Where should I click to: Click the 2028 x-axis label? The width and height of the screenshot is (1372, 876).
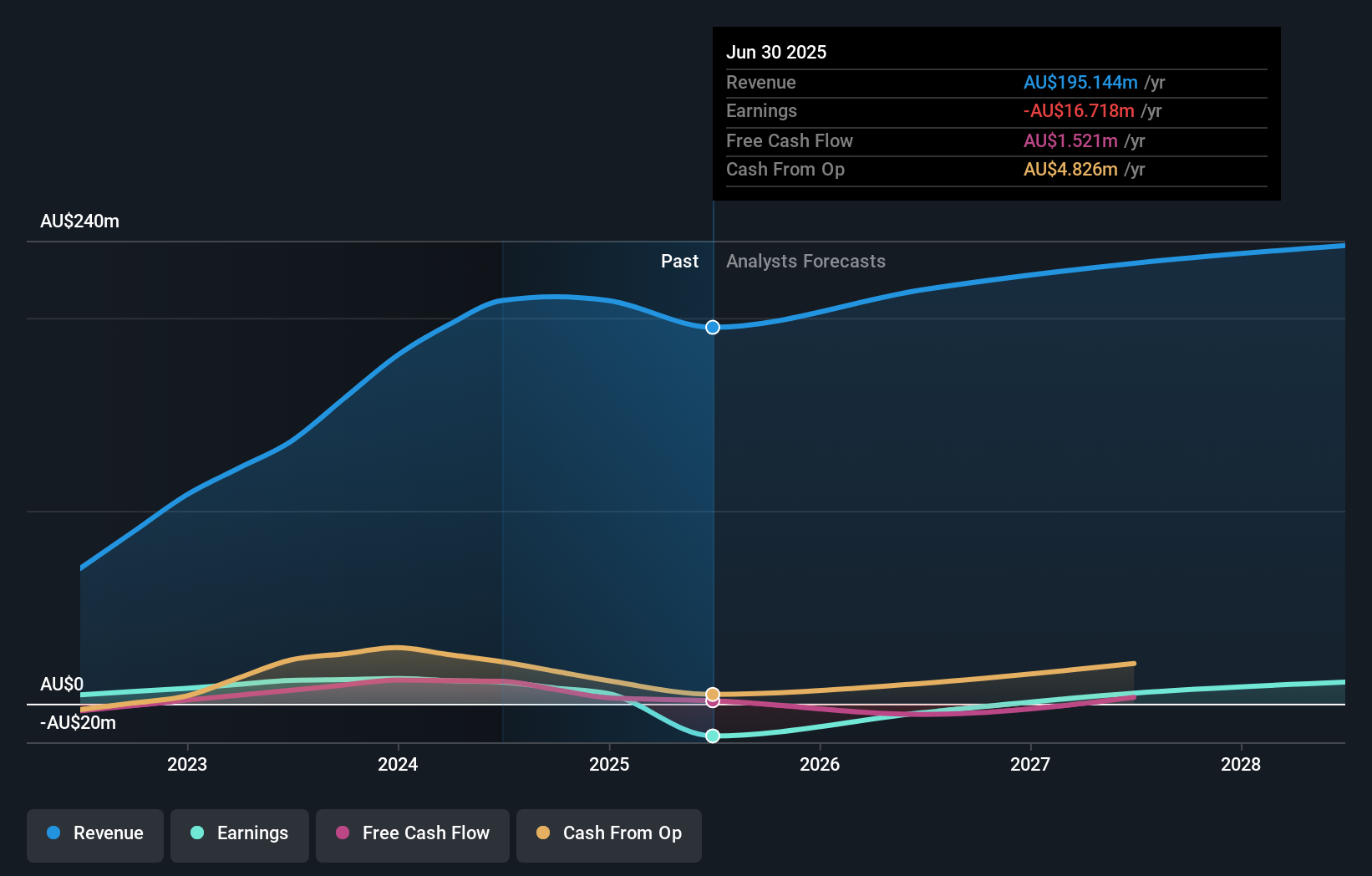point(1241,764)
